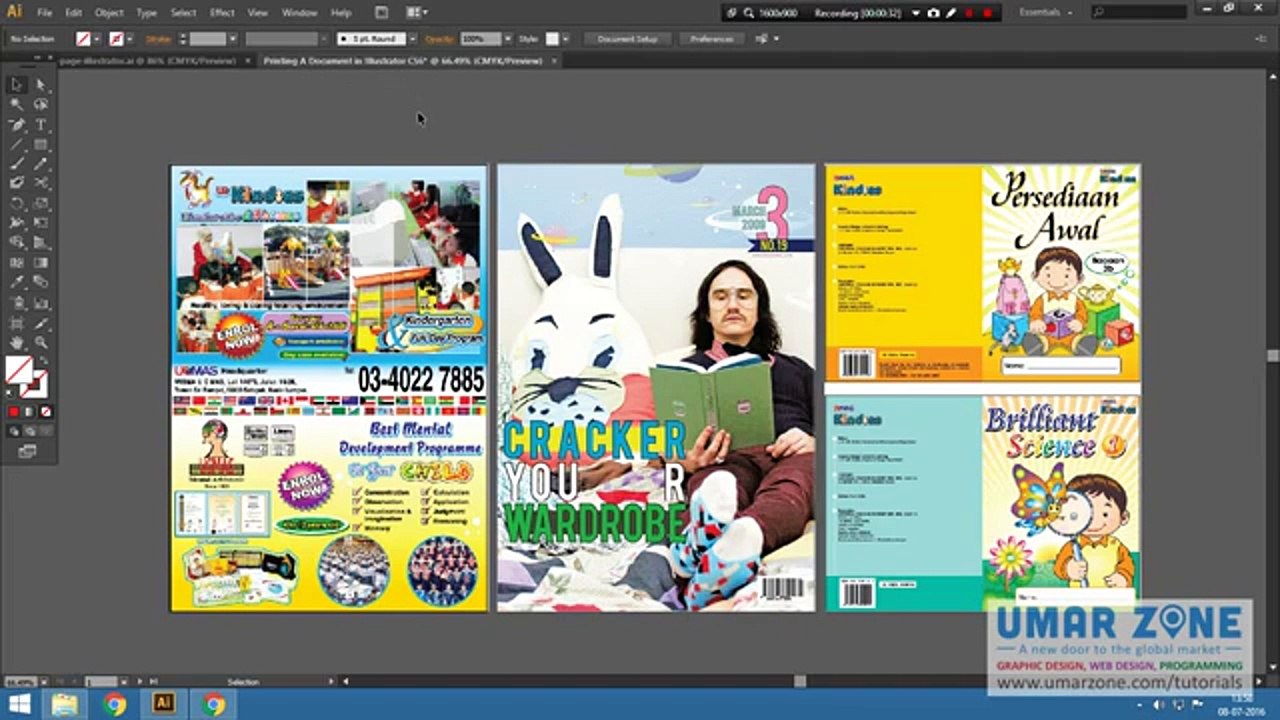Open the Type menu

tap(147, 13)
